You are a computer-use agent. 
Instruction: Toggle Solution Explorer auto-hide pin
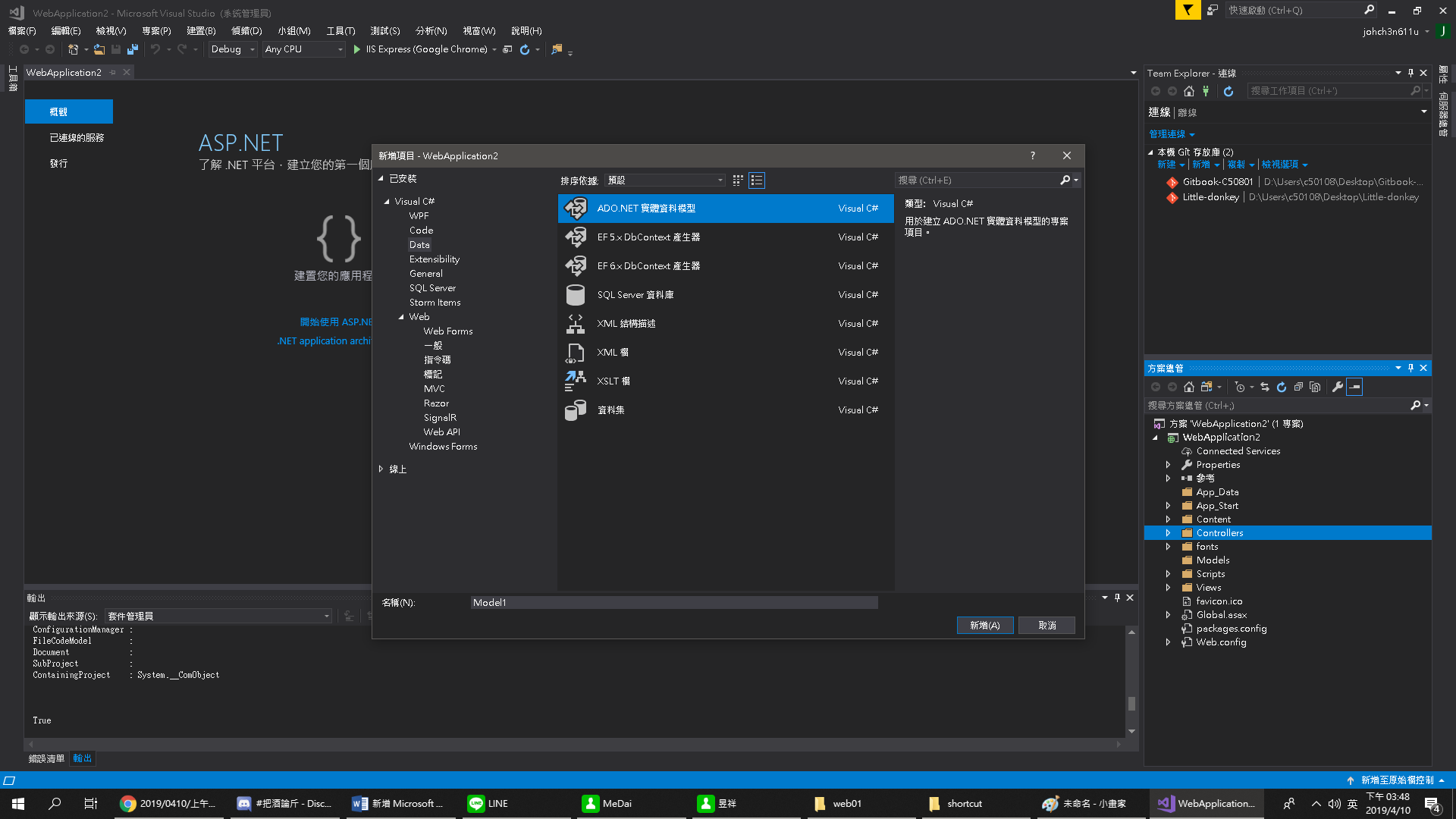click(1410, 368)
